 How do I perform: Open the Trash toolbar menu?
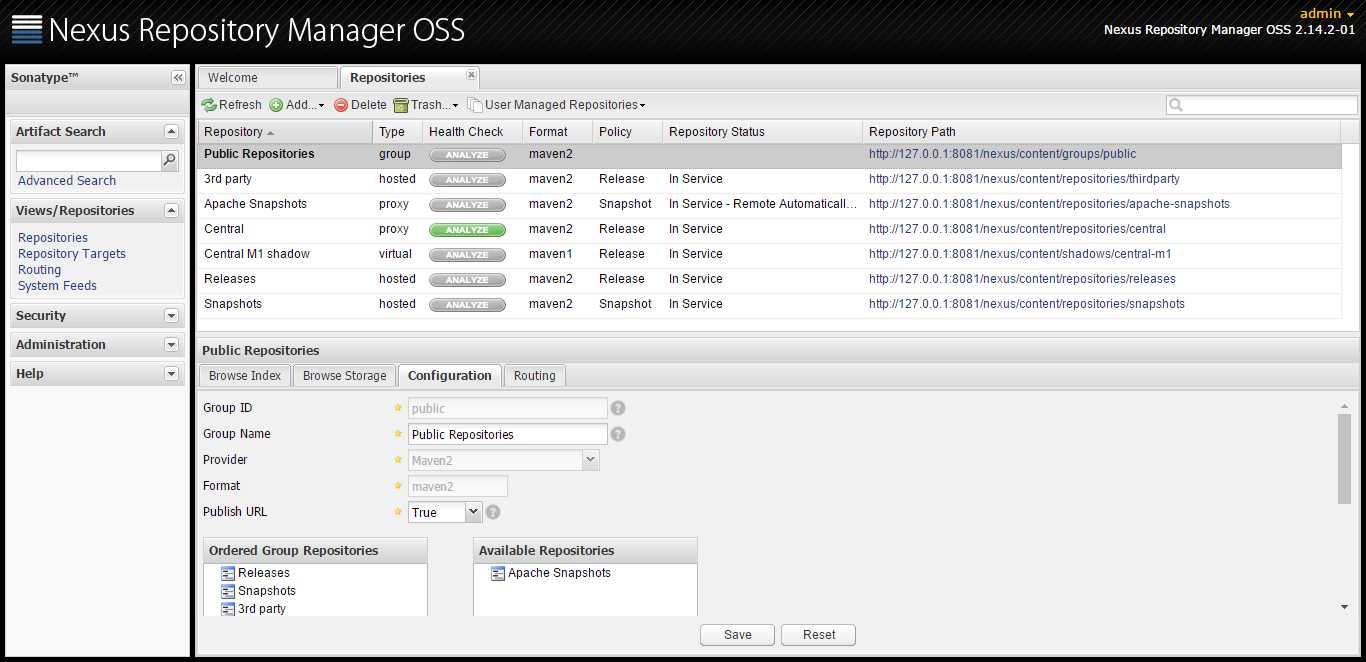tap(426, 105)
